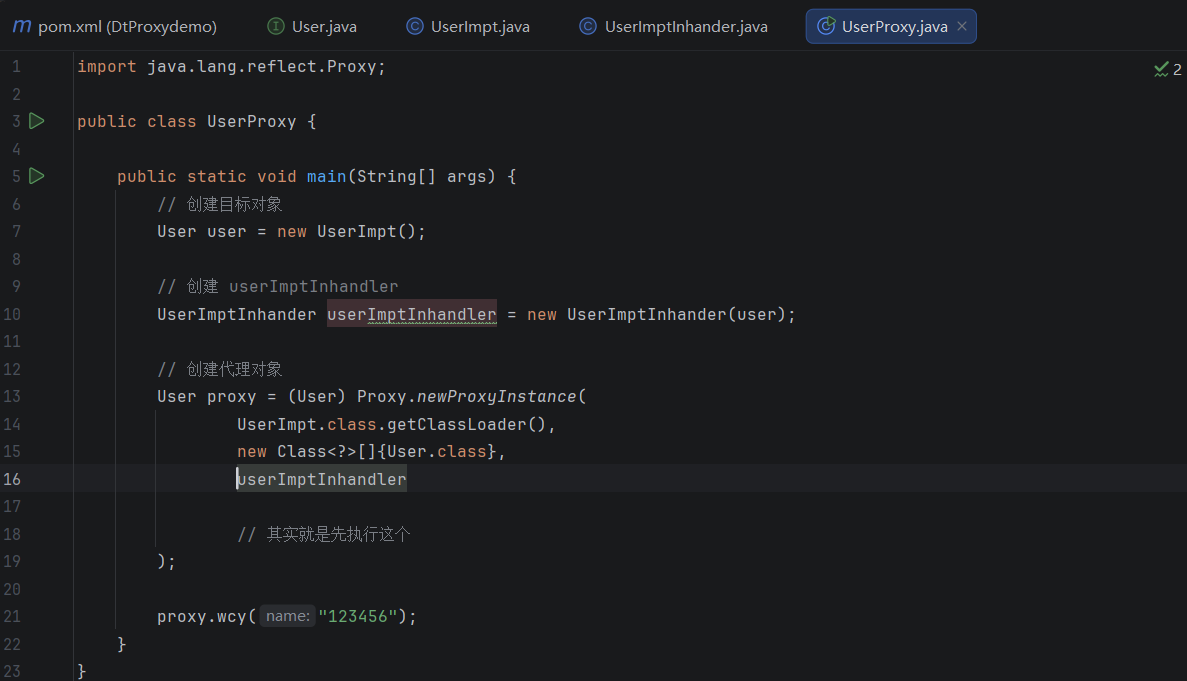Click userImptInhandler argument on line 16

click(x=322, y=479)
